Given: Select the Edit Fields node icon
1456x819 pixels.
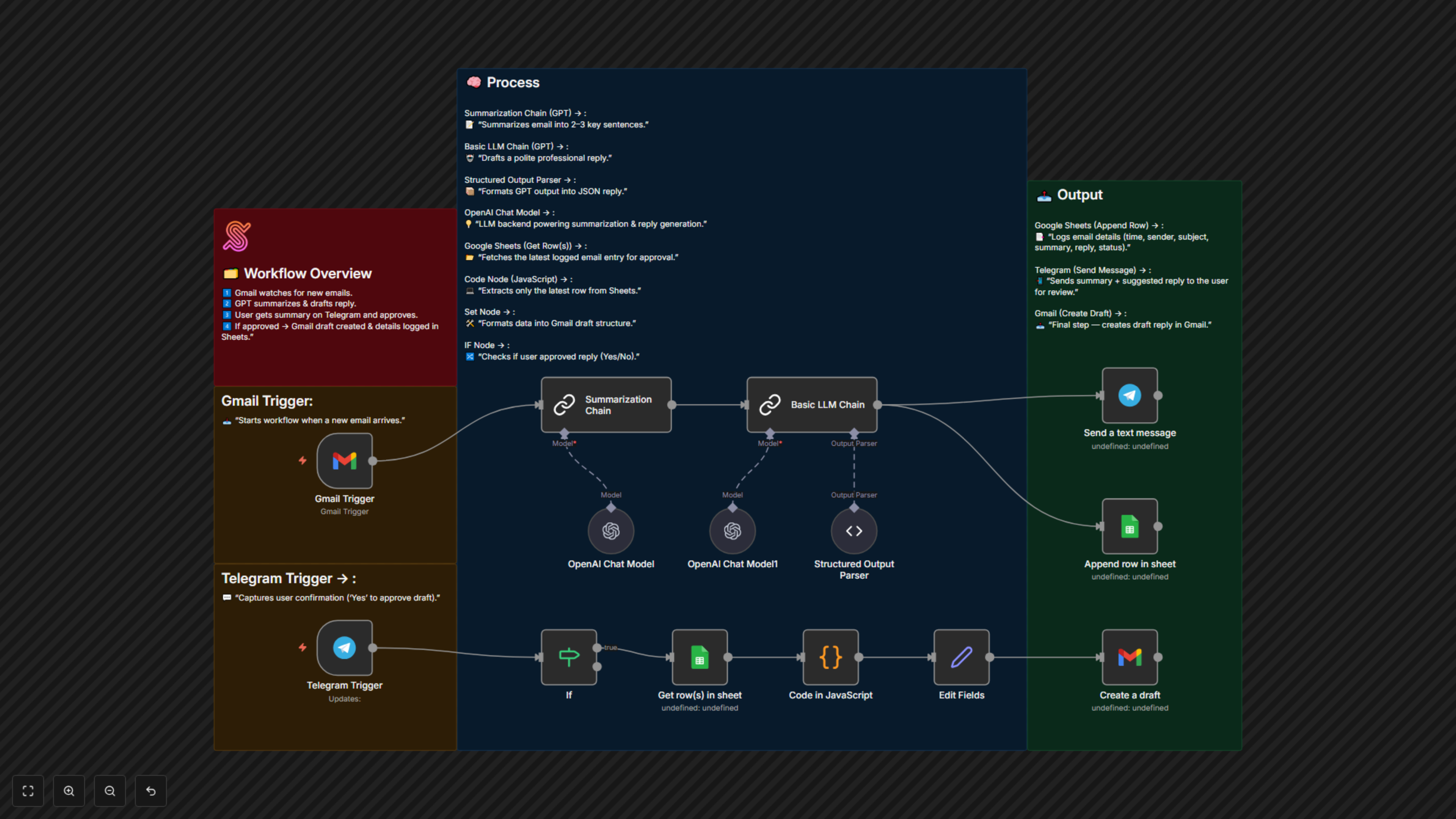Looking at the screenshot, I should (x=961, y=657).
